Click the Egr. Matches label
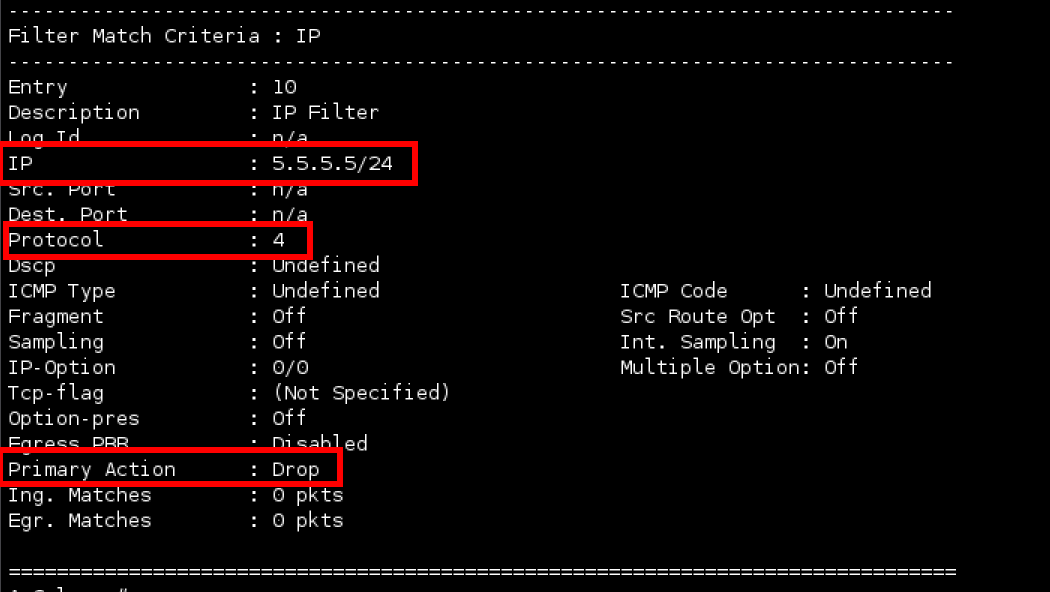Screen dimensions: 1050x592 (x=80, y=520)
